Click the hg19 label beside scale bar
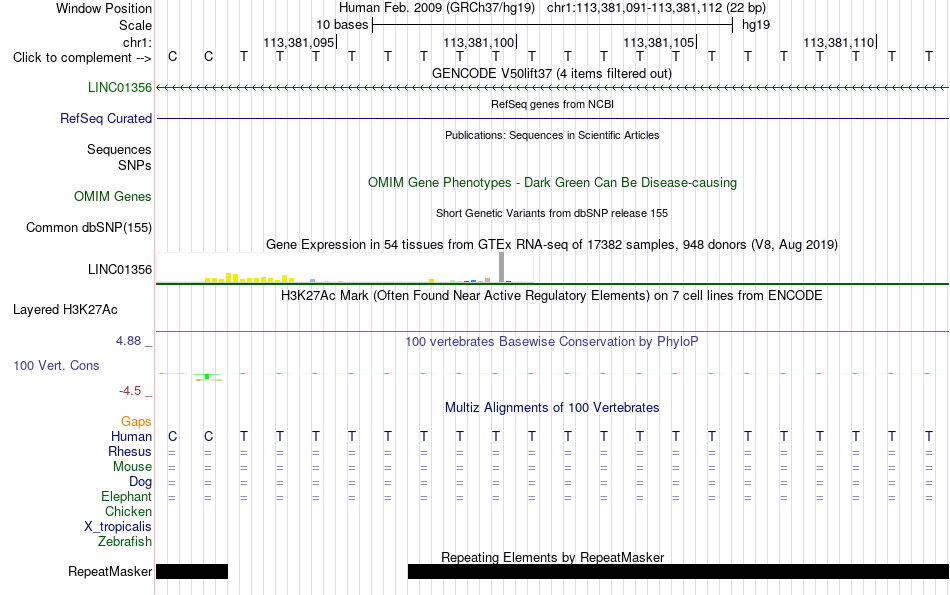950x595 pixels. pyautogui.click(x=756, y=25)
